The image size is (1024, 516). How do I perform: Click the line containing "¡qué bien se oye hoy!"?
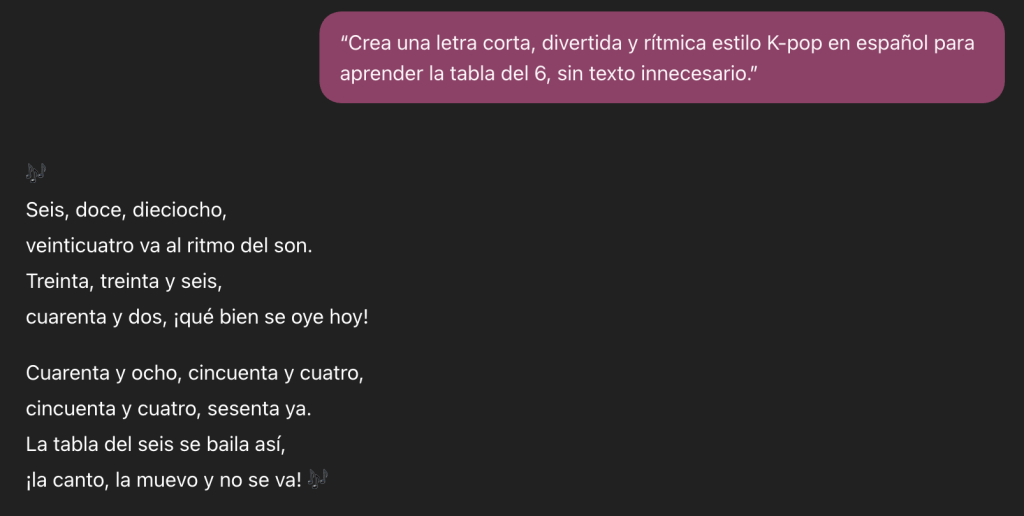[204, 317]
